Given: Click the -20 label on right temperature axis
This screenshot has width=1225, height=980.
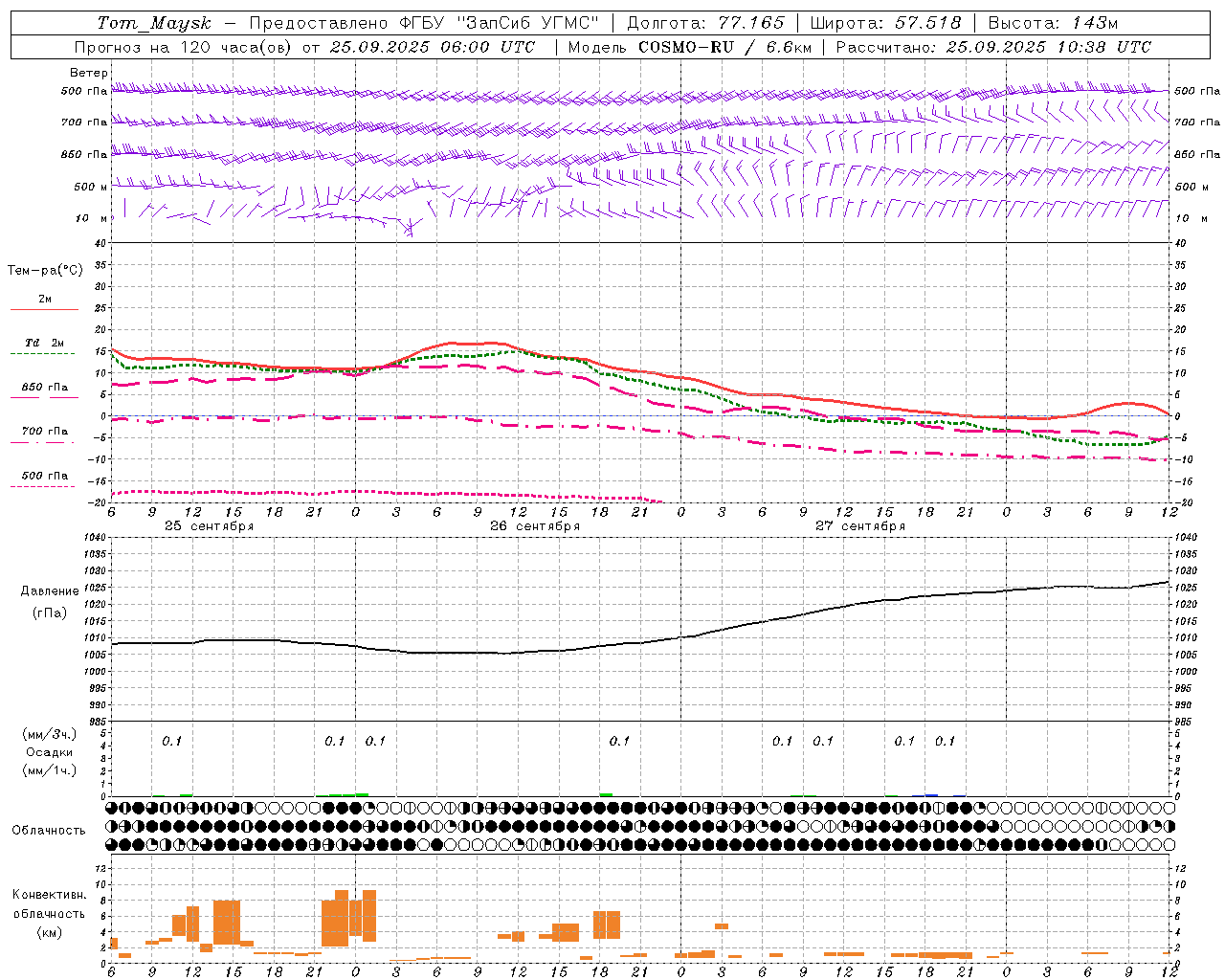Looking at the screenshot, I should coord(1184,502).
